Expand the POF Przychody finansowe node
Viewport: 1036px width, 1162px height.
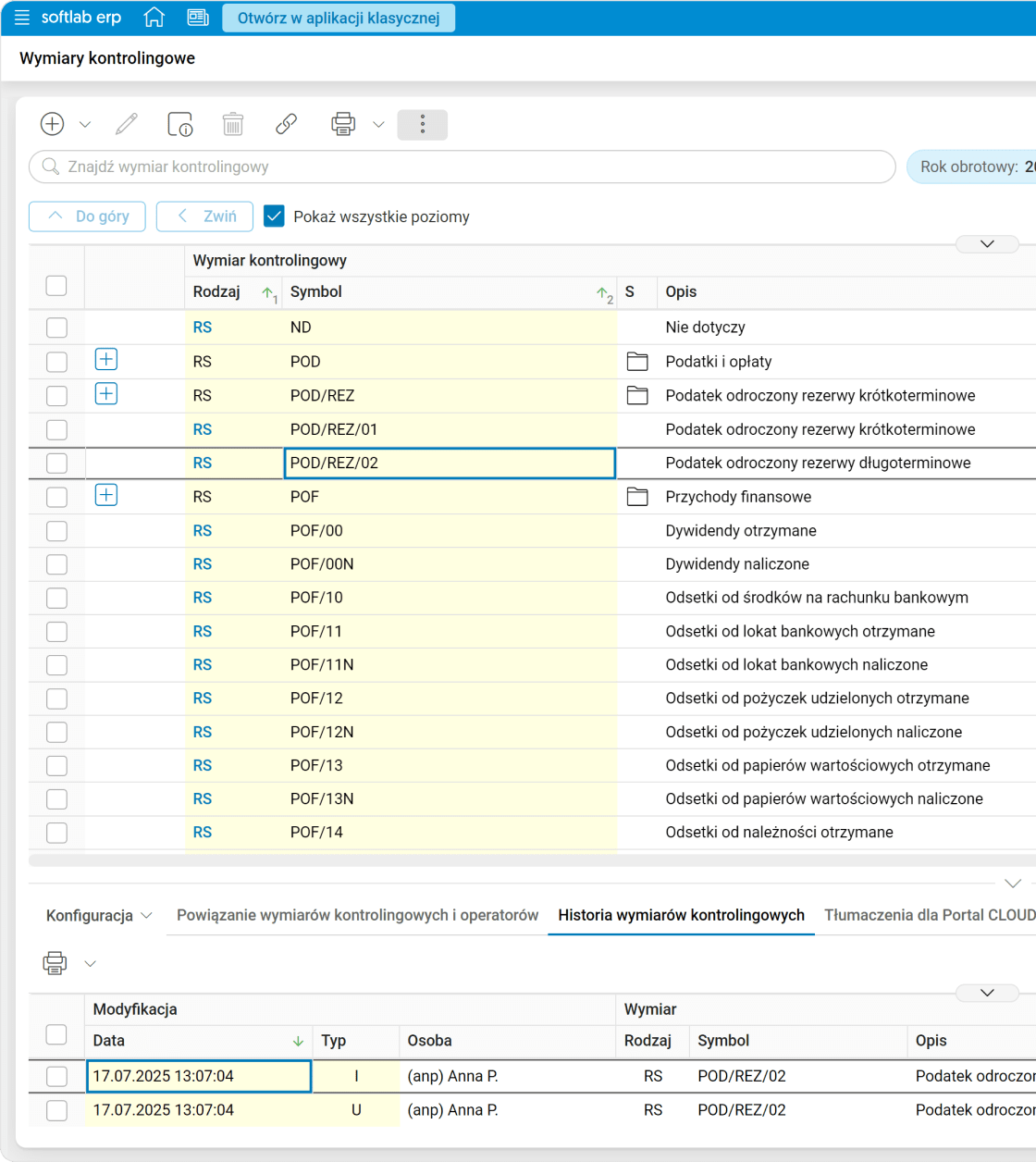106,496
